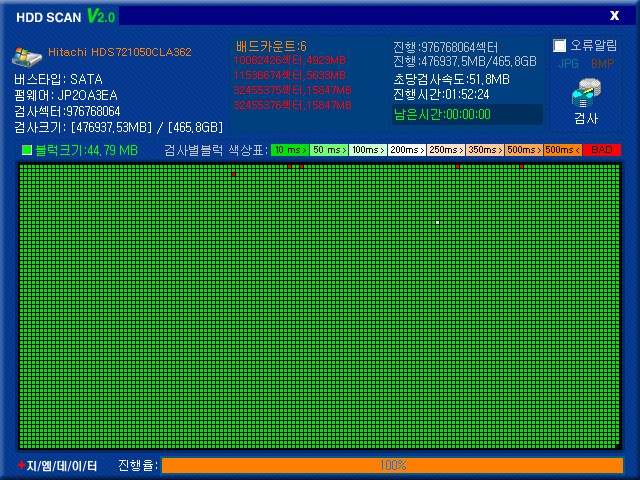Click the 블럭크기:44.79 MB label

click(x=87, y=150)
